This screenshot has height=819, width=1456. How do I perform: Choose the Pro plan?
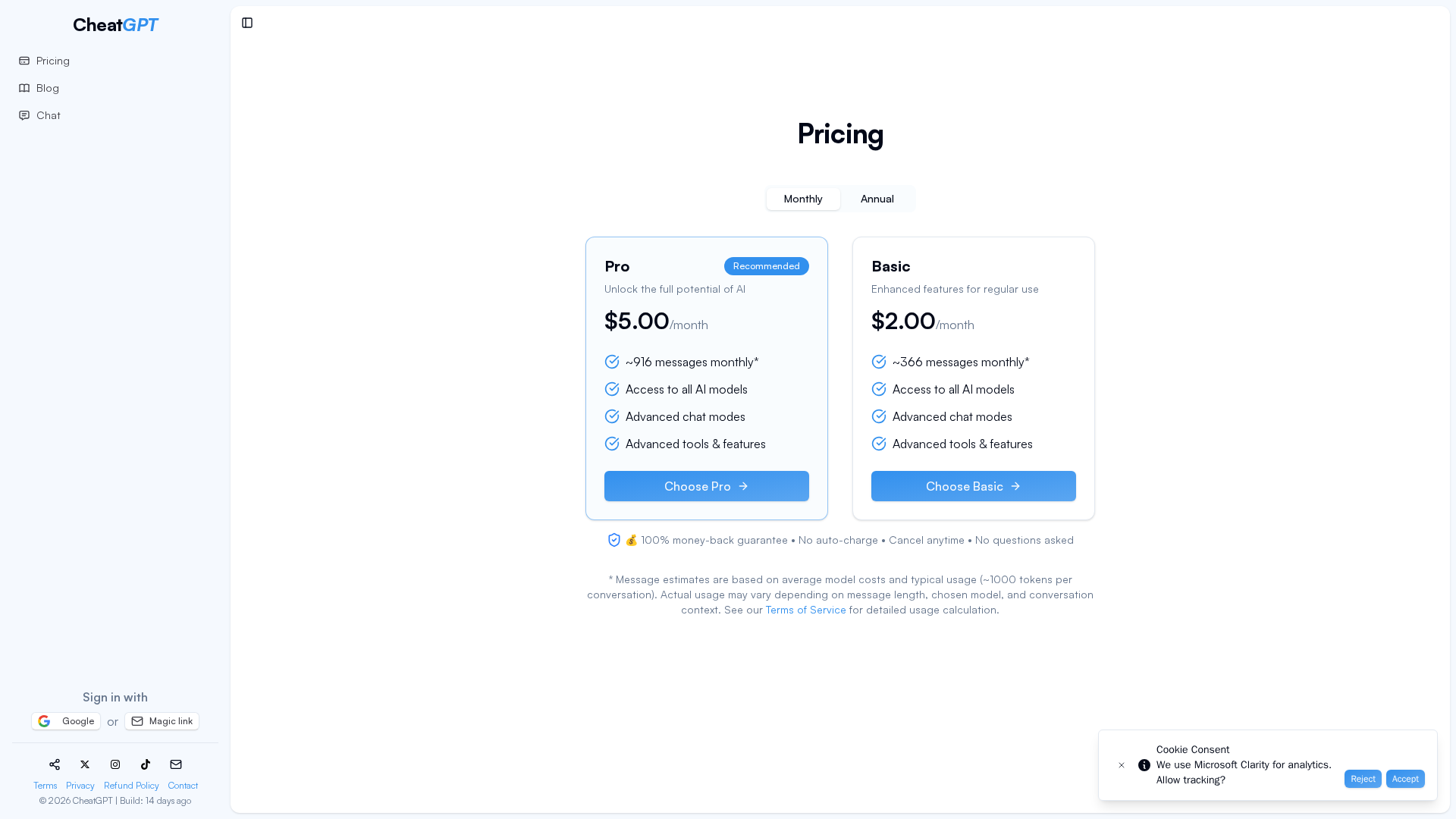coord(706,486)
